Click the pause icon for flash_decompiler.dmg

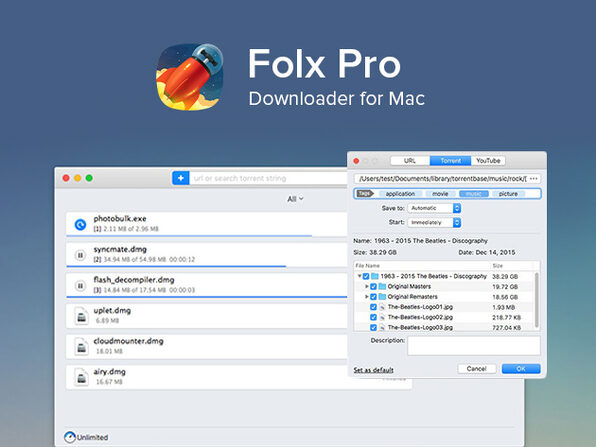click(x=80, y=286)
